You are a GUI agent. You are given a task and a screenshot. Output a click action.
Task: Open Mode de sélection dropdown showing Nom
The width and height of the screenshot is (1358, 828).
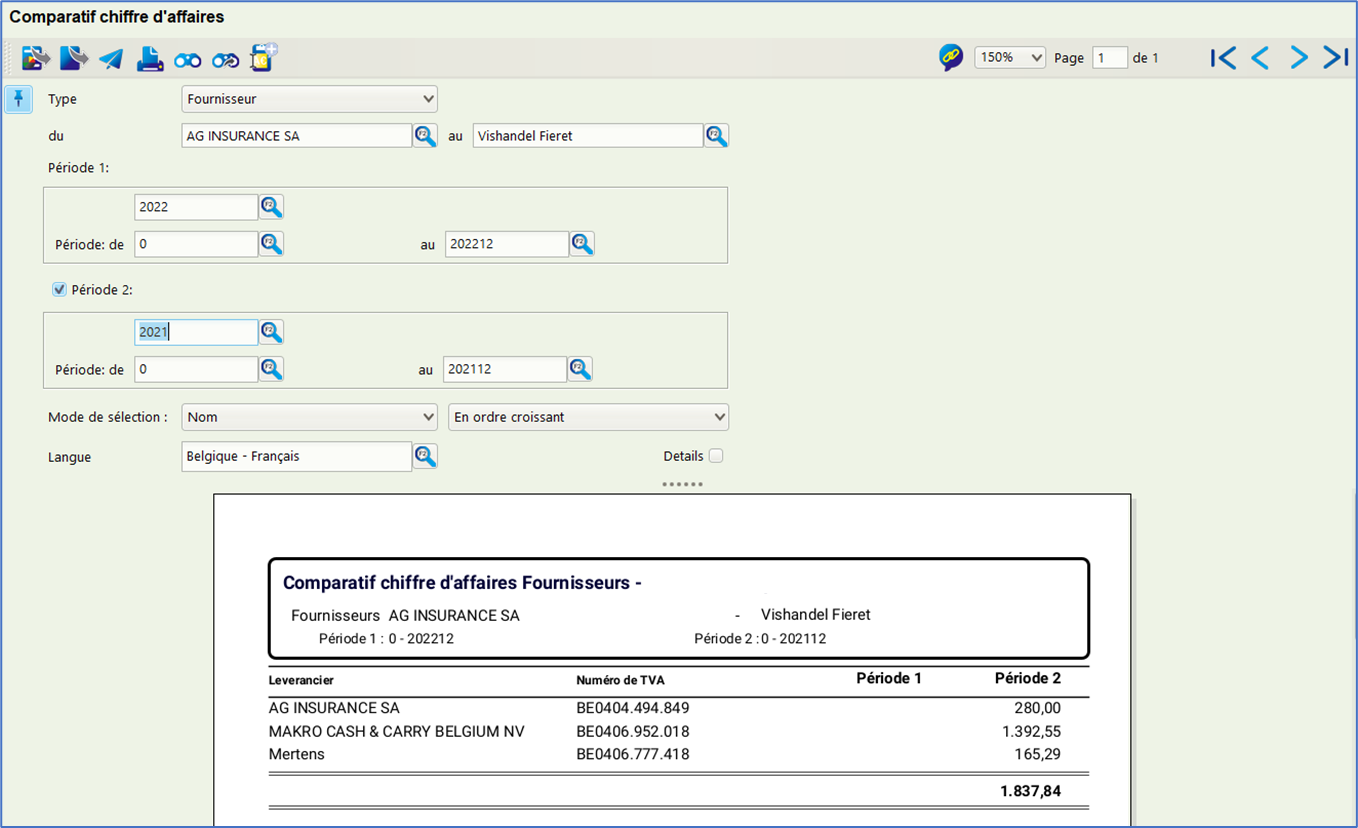[310, 417]
